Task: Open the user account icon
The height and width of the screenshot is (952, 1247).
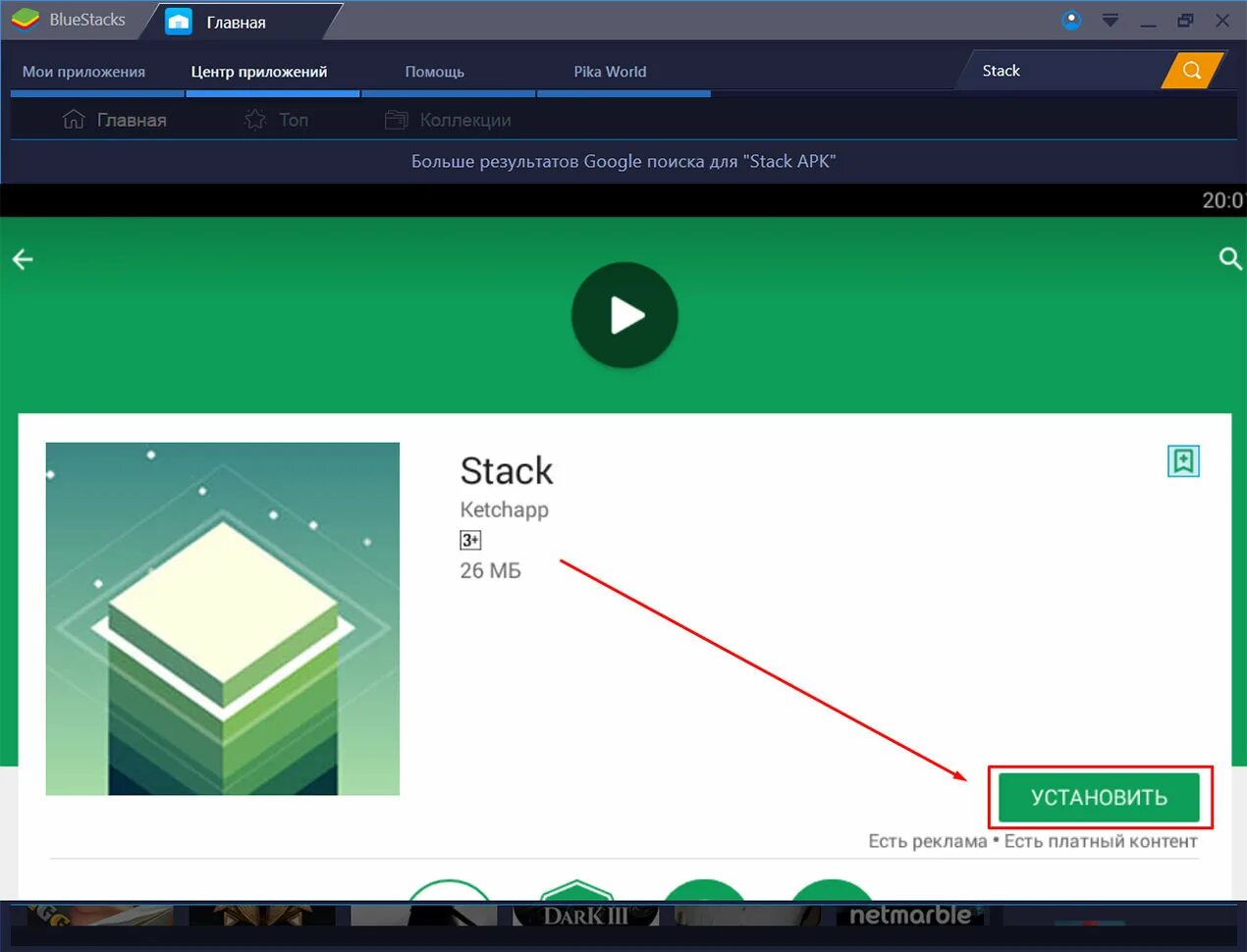Action: pyautogui.click(x=1071, y=20)
